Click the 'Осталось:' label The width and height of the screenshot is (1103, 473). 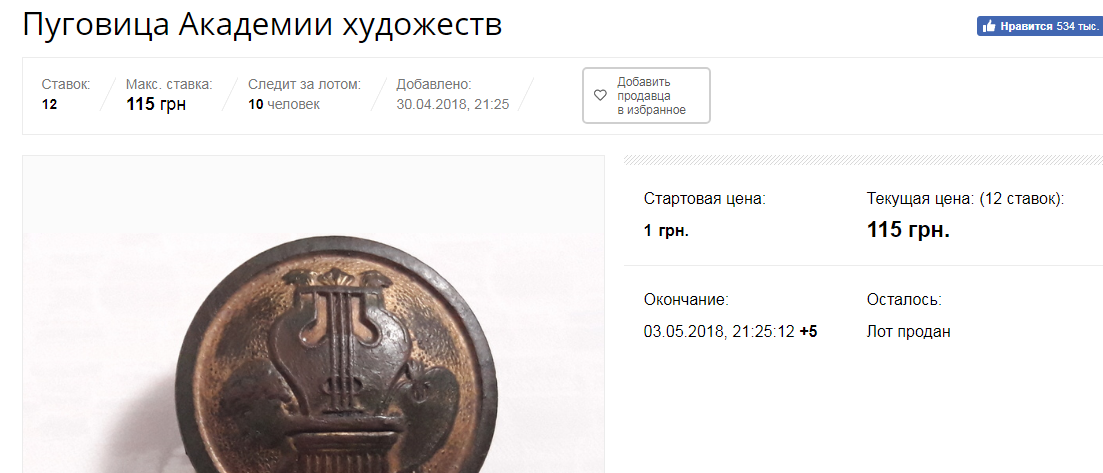click(904, 301)
